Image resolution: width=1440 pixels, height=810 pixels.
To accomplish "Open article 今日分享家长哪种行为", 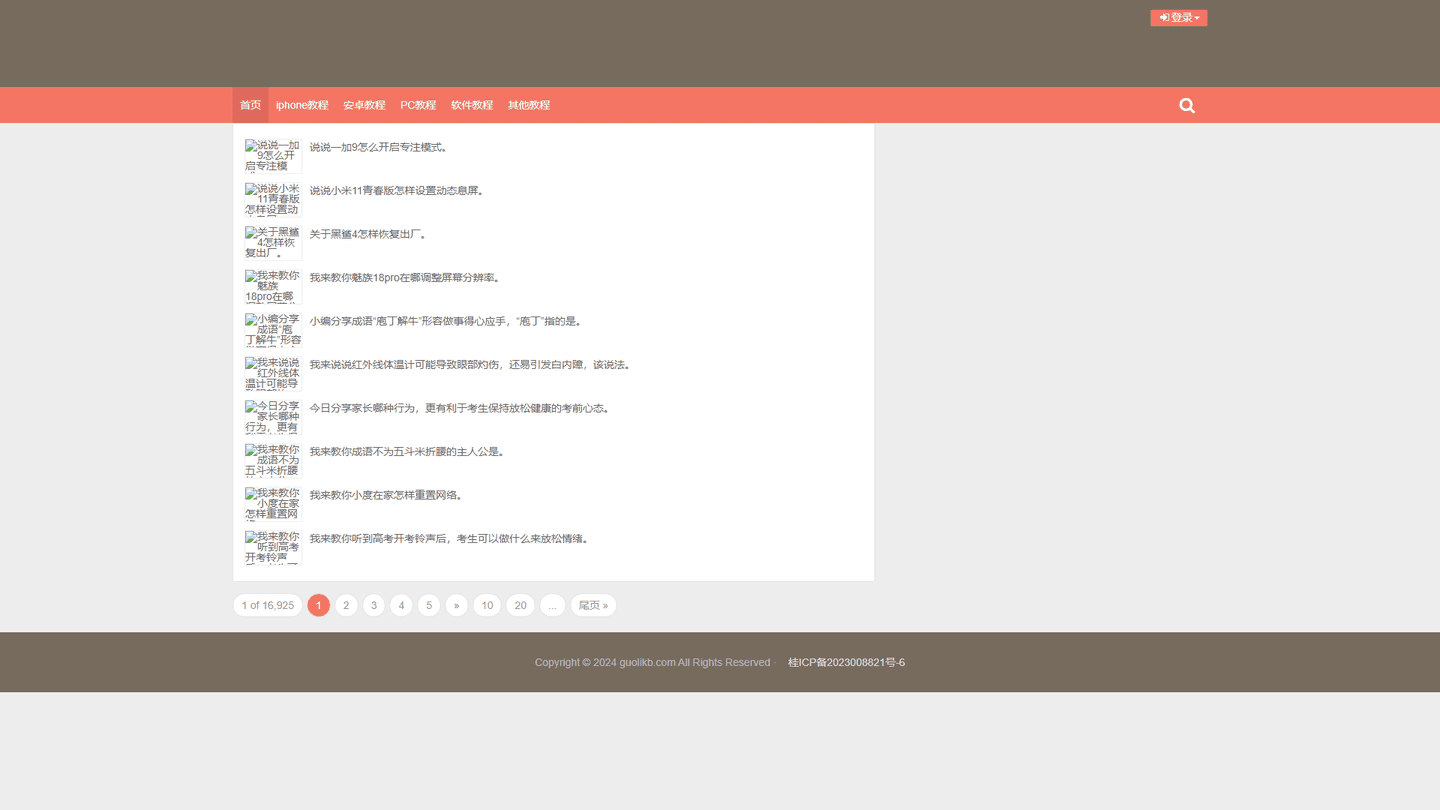I will click(x=459, y=408).
